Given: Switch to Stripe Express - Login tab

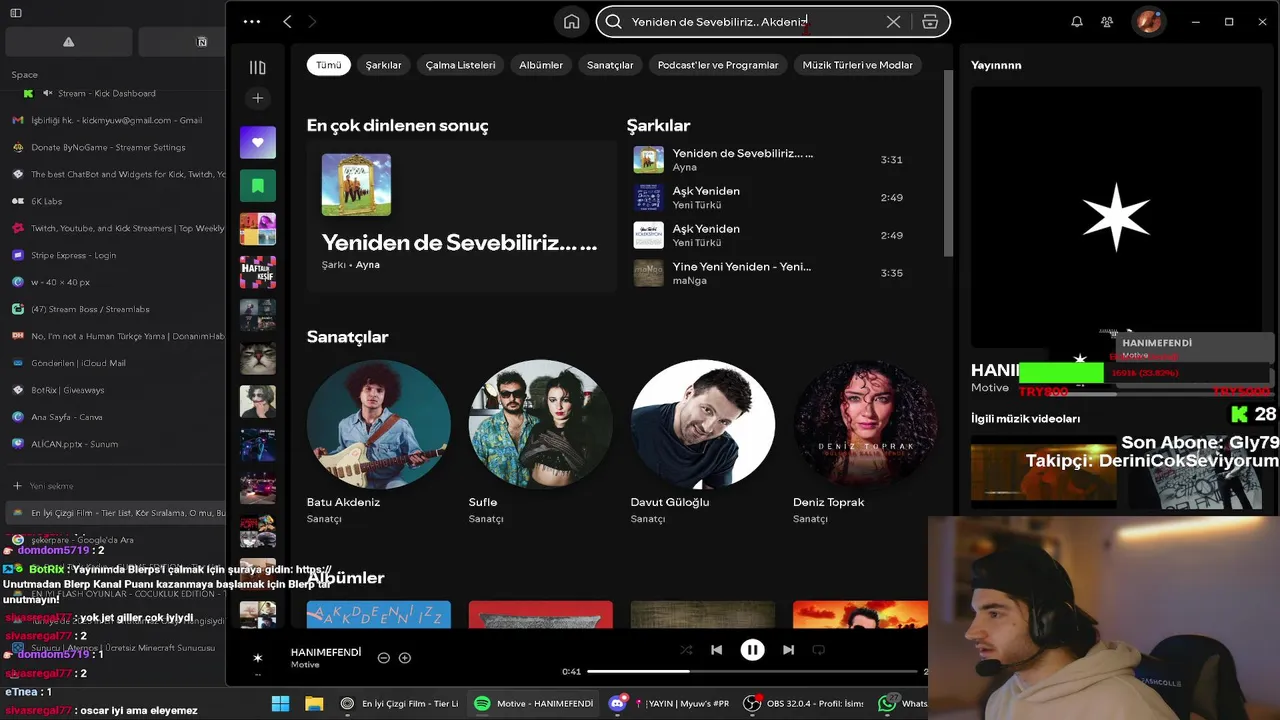Looking at the screenshot, I should (x=115, y=255).
